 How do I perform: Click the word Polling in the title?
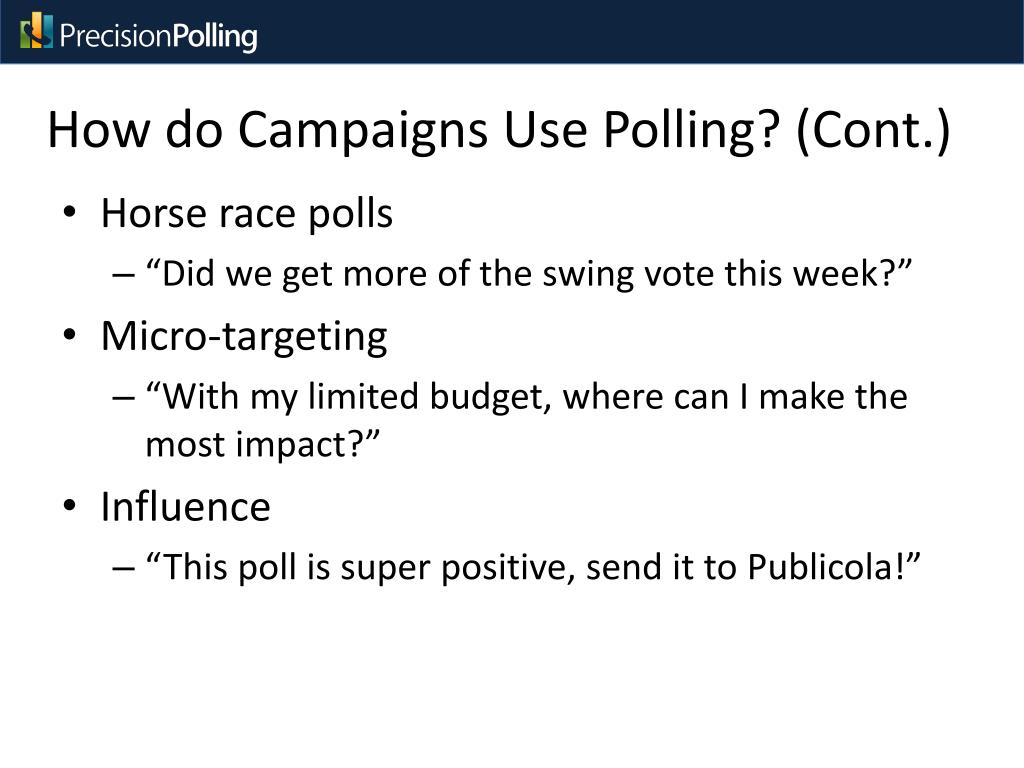click(691, 131)
